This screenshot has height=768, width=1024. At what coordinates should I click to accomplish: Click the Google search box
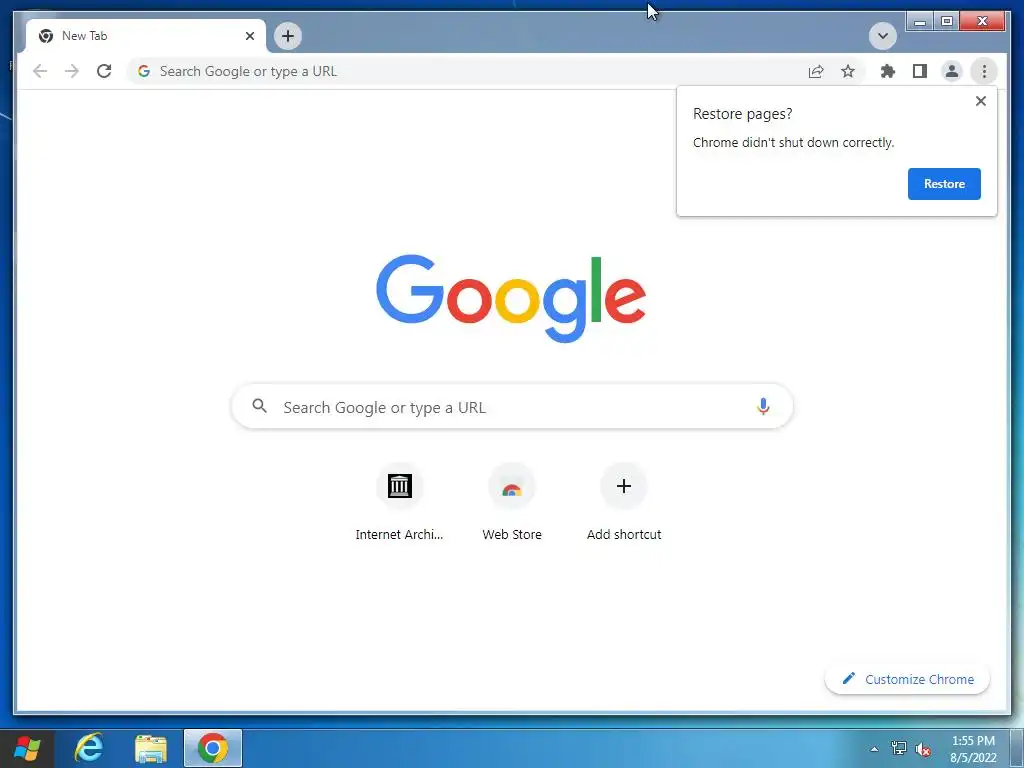tap(512, 407)
